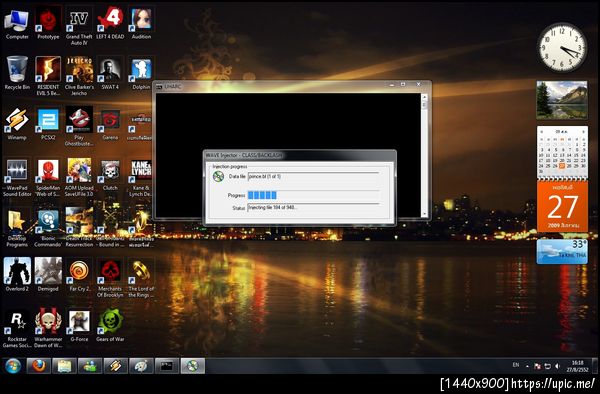Viewport: 600px width, 394px height.
Task: Click the Clive Barker's Jericho icon
Action: (79, 77)
